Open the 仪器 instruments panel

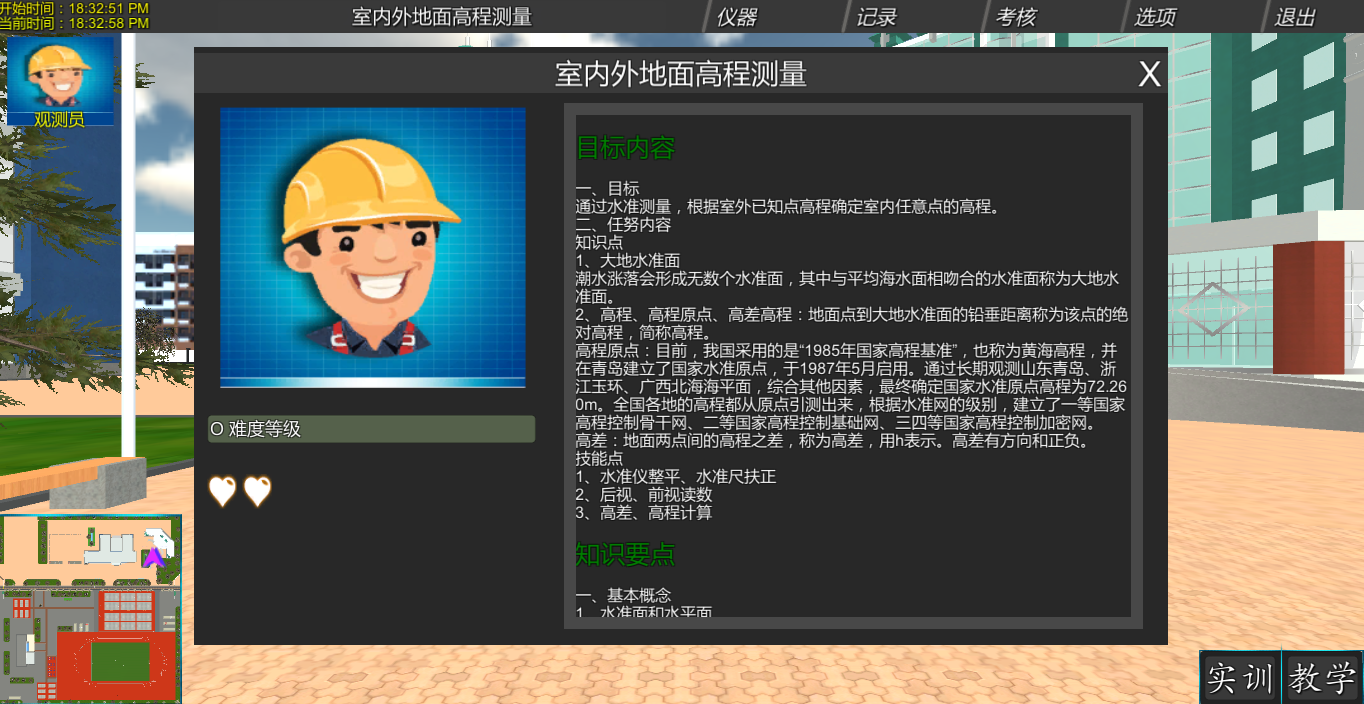[737, 16]
